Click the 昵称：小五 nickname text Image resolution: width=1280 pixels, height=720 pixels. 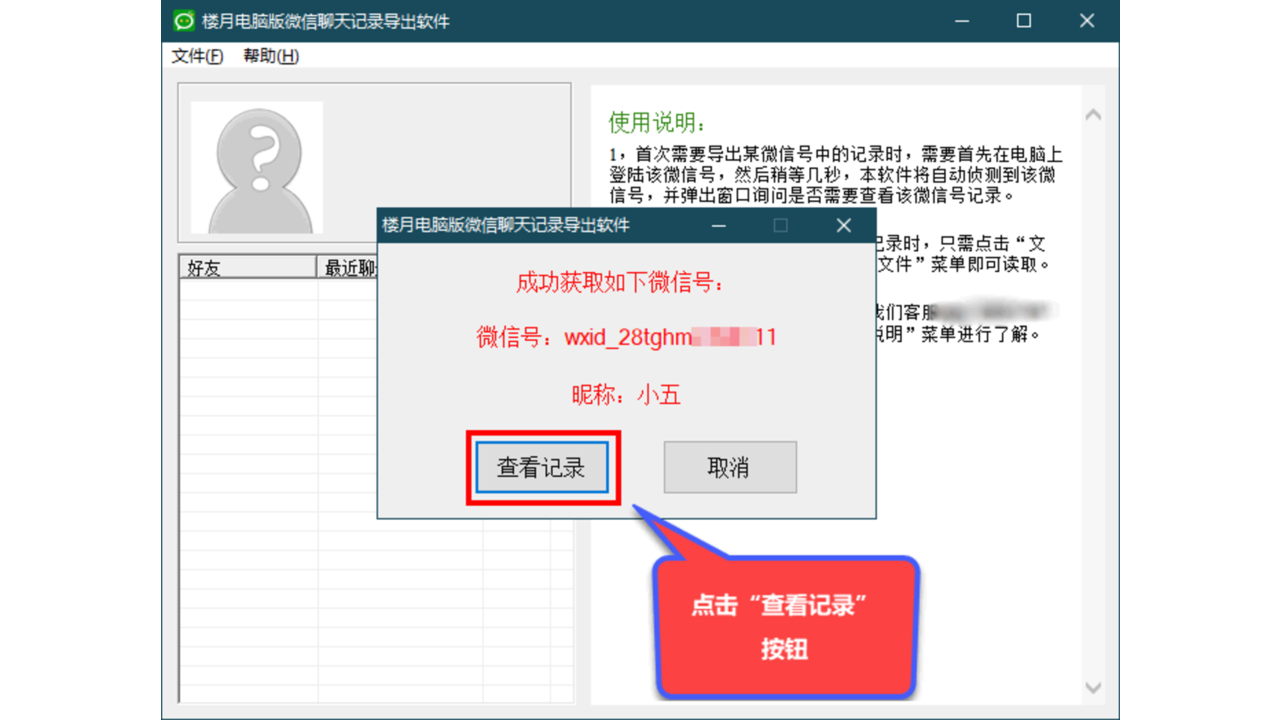coord(624,395)
